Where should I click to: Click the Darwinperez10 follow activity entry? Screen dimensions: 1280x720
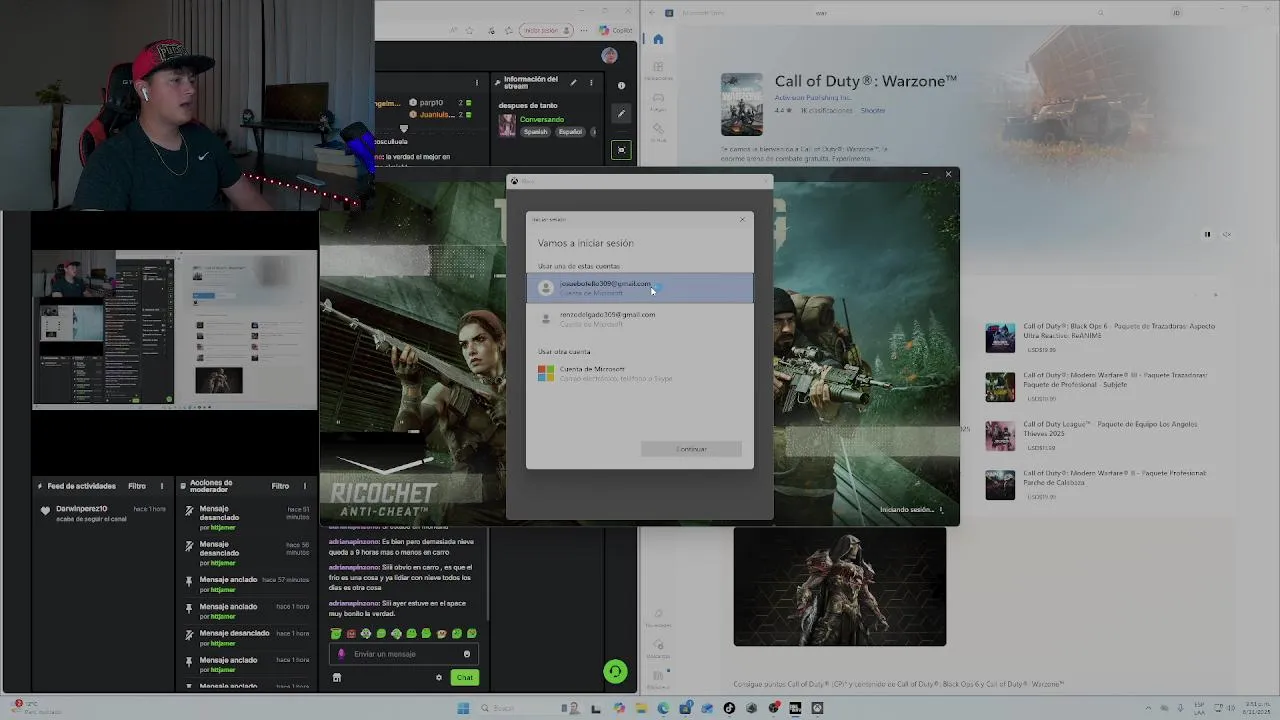(103, 514)
